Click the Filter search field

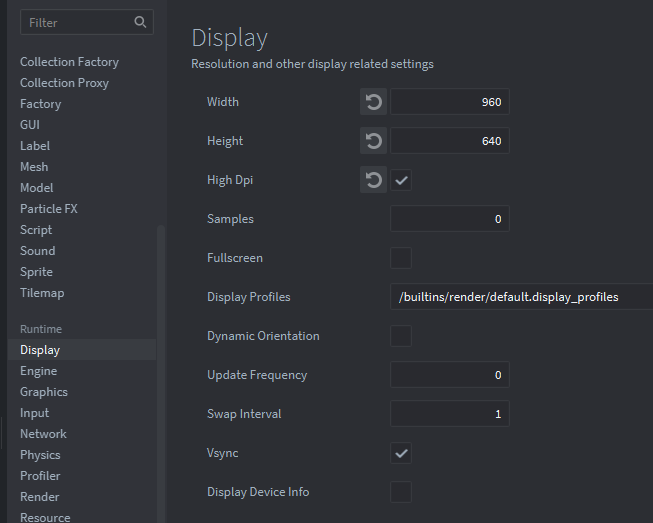point(75,22)
